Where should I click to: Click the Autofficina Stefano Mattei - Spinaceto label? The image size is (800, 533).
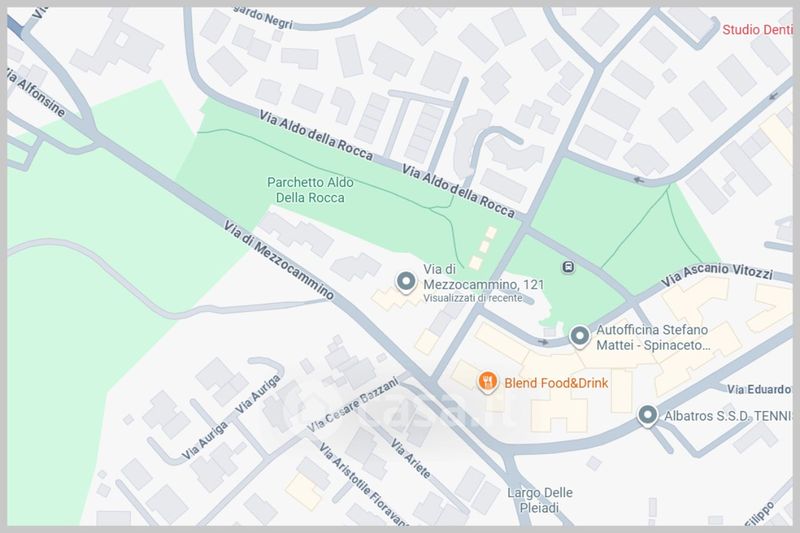click(653, 338)
